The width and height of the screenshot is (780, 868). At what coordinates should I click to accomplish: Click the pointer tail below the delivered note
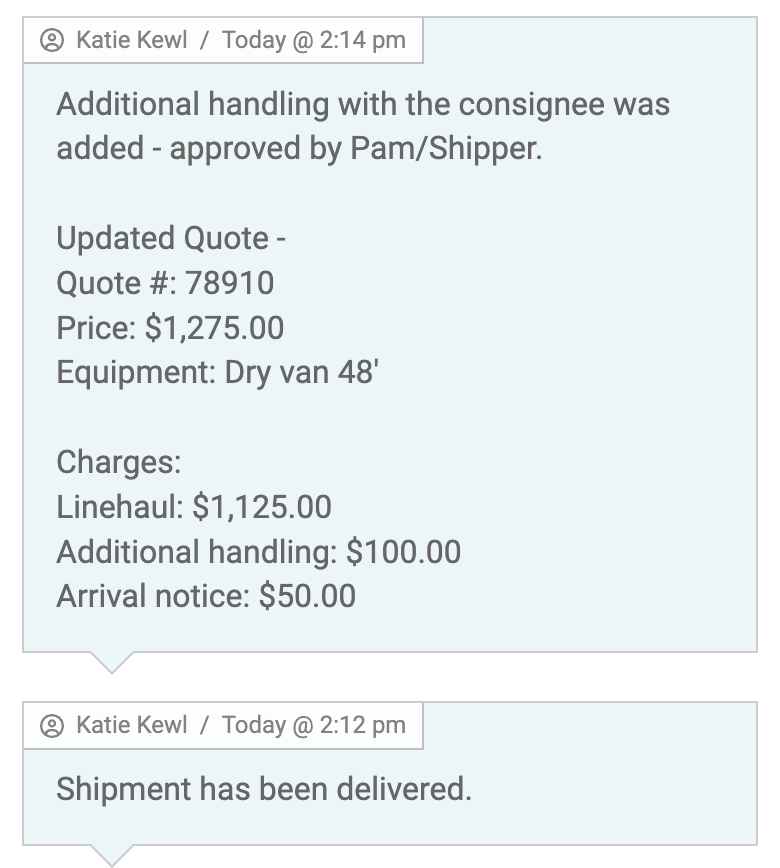pyautogui.click(x=111, y=854)
